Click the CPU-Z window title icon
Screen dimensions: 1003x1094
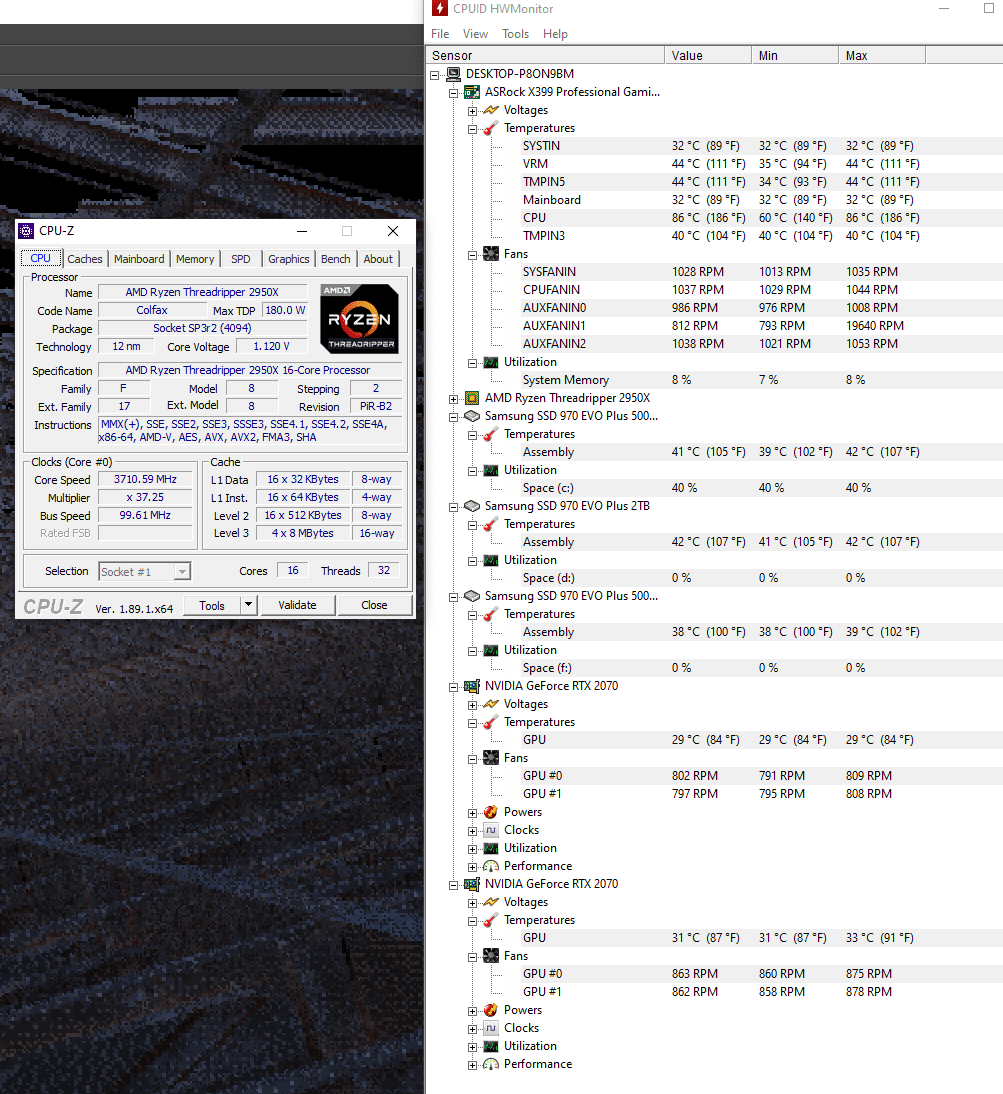click(26, 231)
